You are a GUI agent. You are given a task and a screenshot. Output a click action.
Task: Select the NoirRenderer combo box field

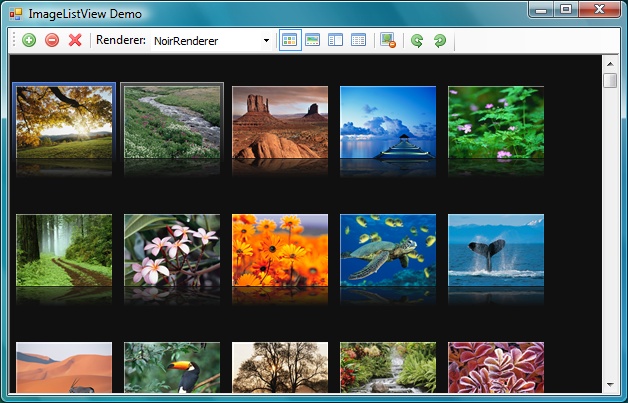tap(211, 40)
